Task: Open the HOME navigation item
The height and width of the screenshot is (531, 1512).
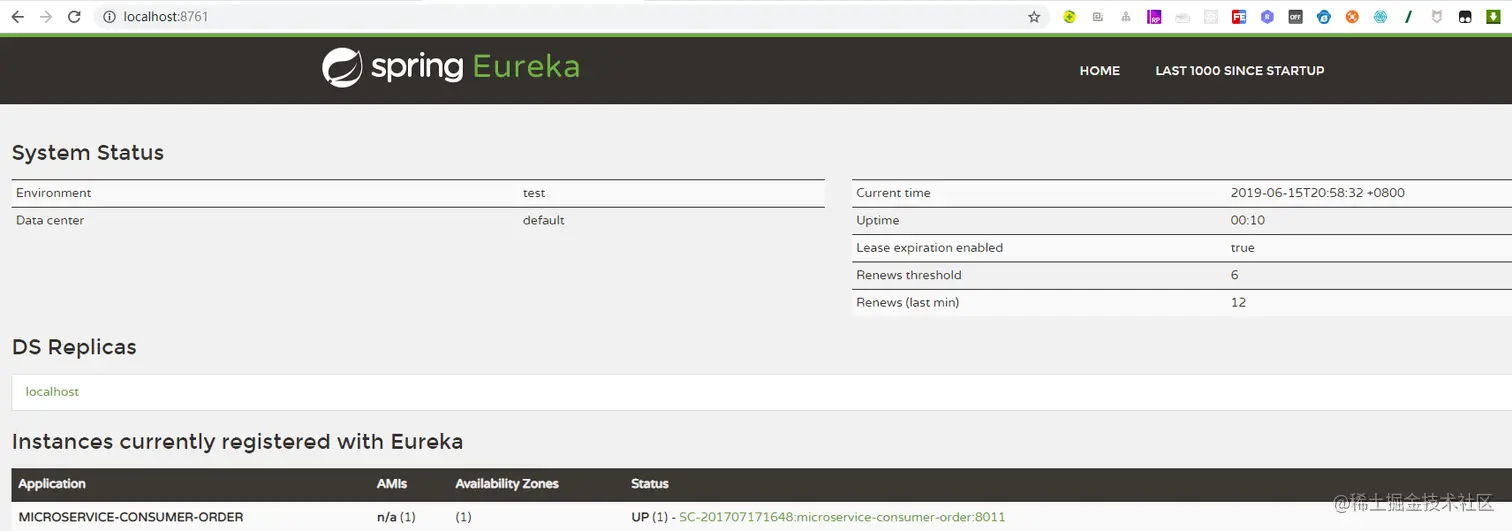Action: click(1100, 71)
